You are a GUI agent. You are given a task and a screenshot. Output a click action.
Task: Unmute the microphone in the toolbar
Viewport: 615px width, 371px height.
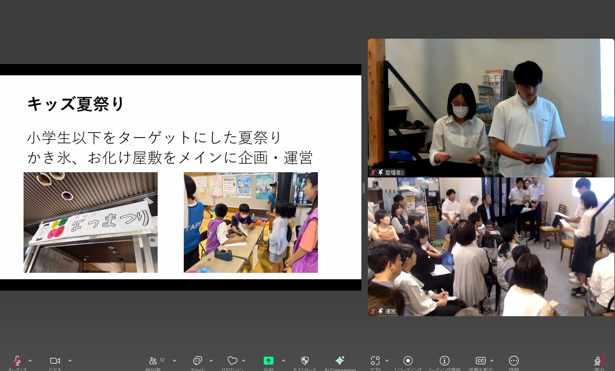(x=18, y=360)
